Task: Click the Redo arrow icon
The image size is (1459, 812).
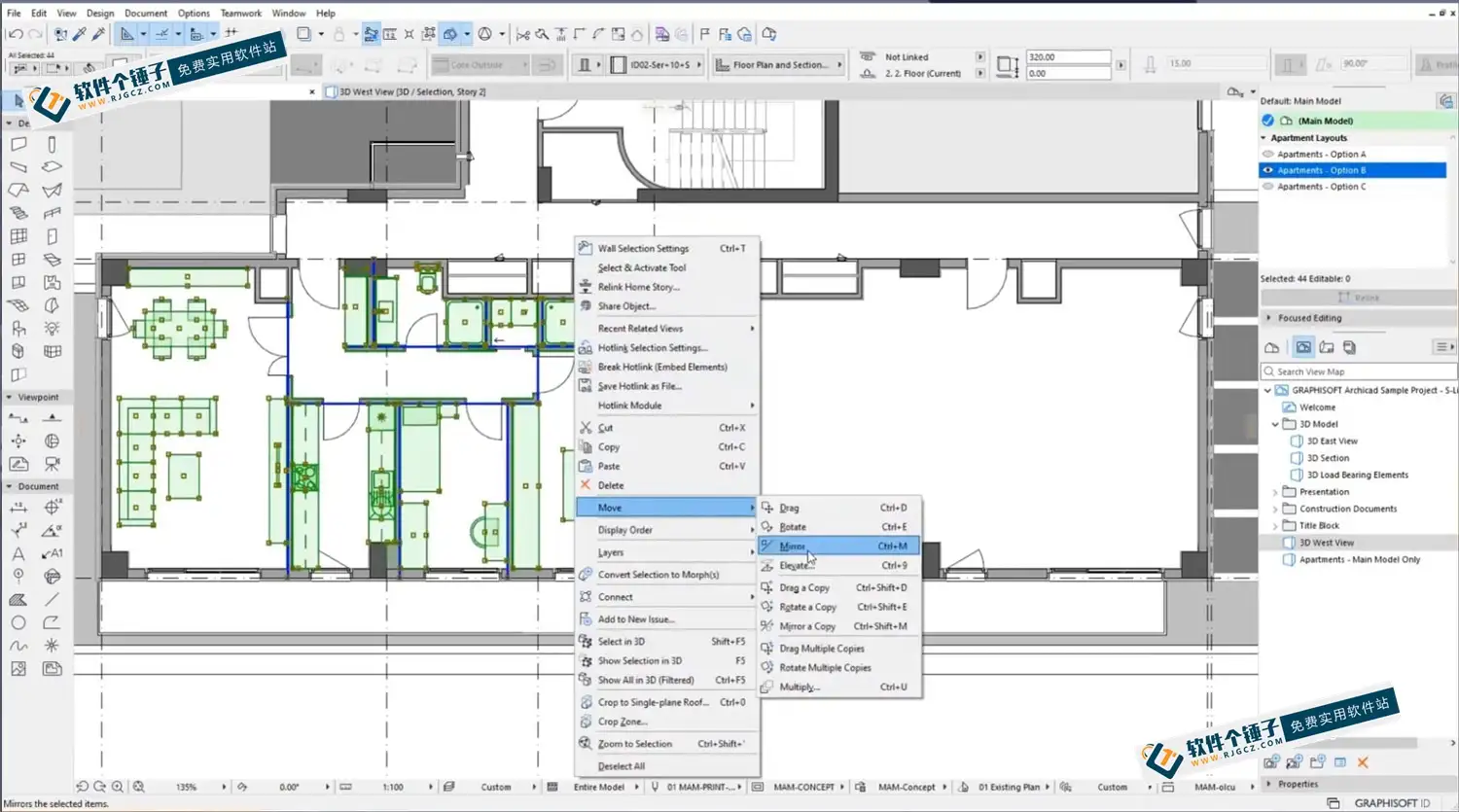Action: (34, 34)
